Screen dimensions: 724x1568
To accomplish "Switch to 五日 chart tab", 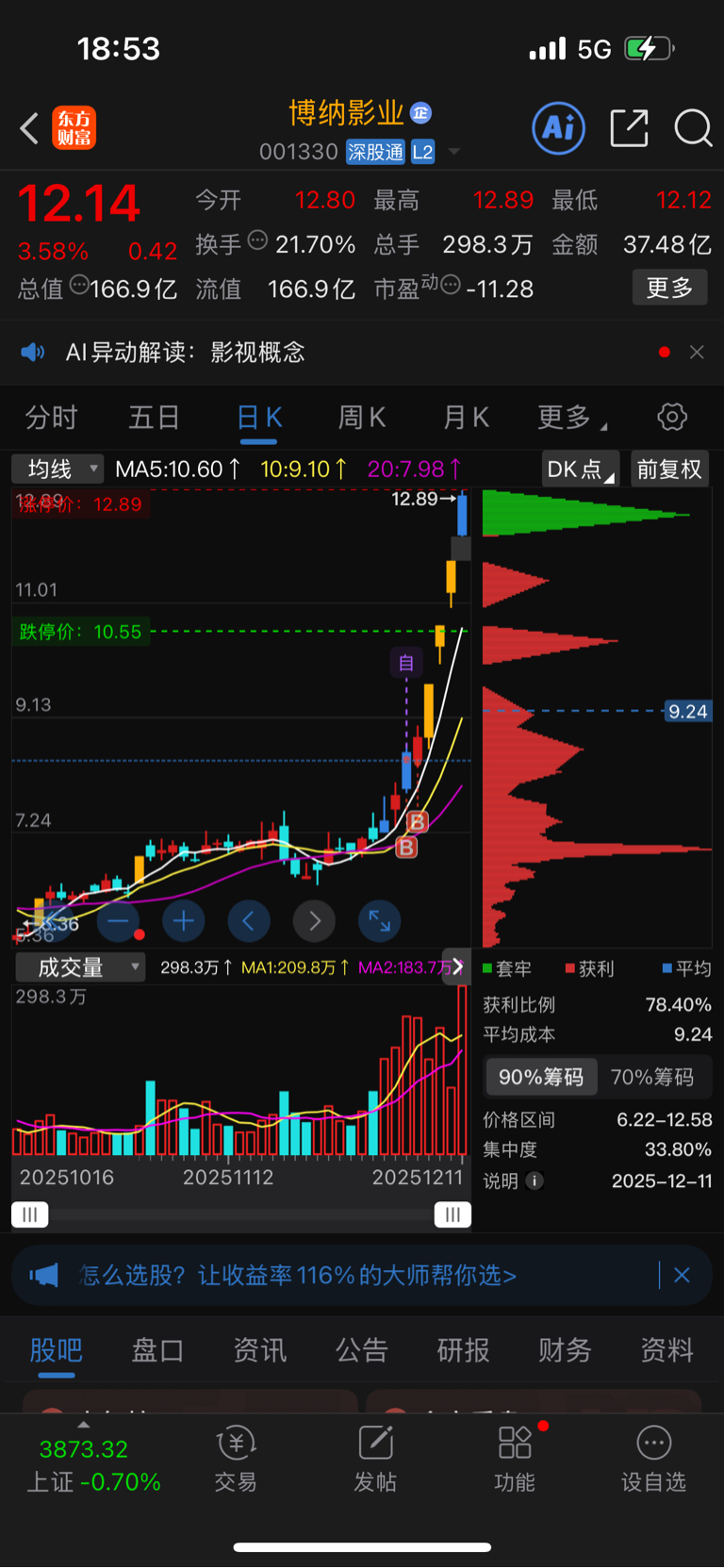I will (154, 417).
